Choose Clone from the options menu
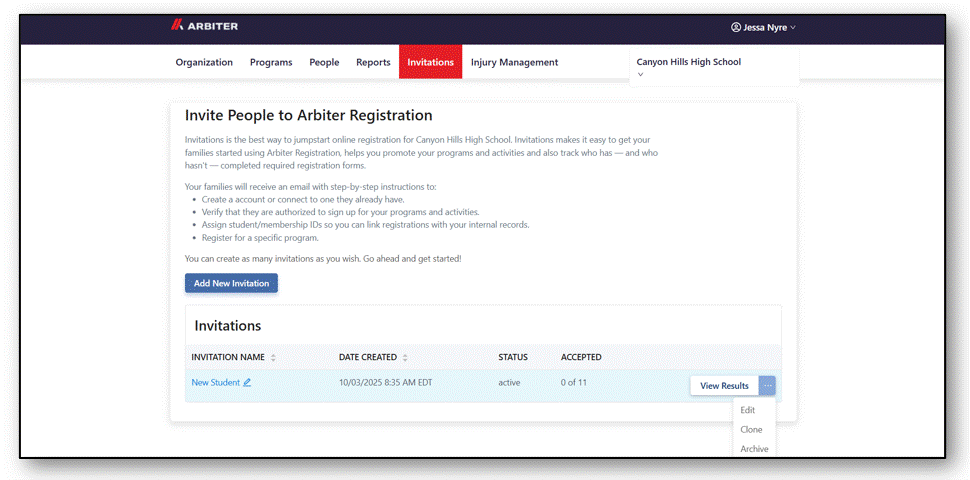The width and height of the screenshot is (970, 480). click(751, 429)
